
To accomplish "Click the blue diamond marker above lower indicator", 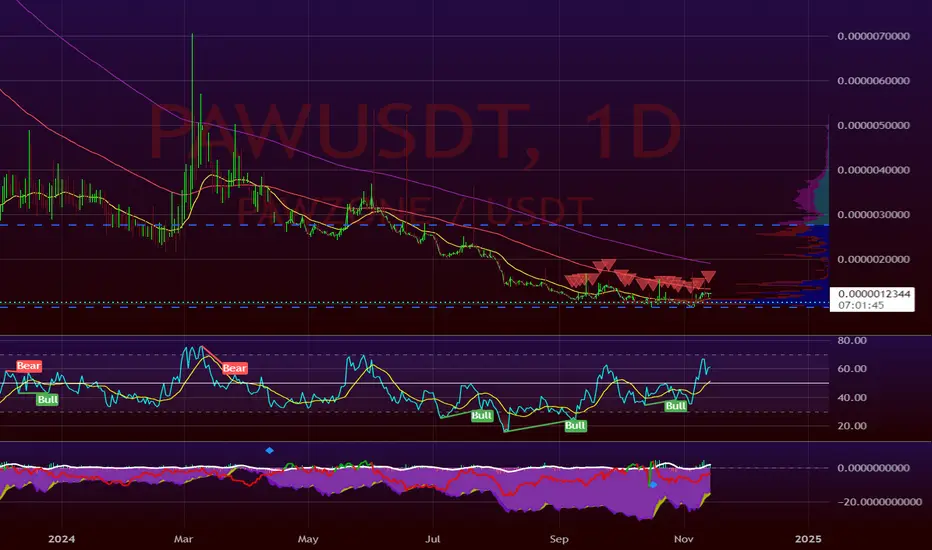I will click(269, 451).
